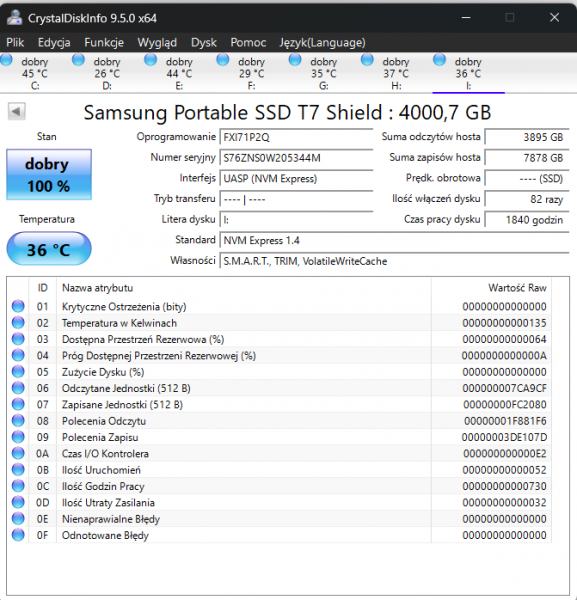Click status orb for Polecenia Odczytu row
The width and height of the screenshot is (577, 600).
18,421
